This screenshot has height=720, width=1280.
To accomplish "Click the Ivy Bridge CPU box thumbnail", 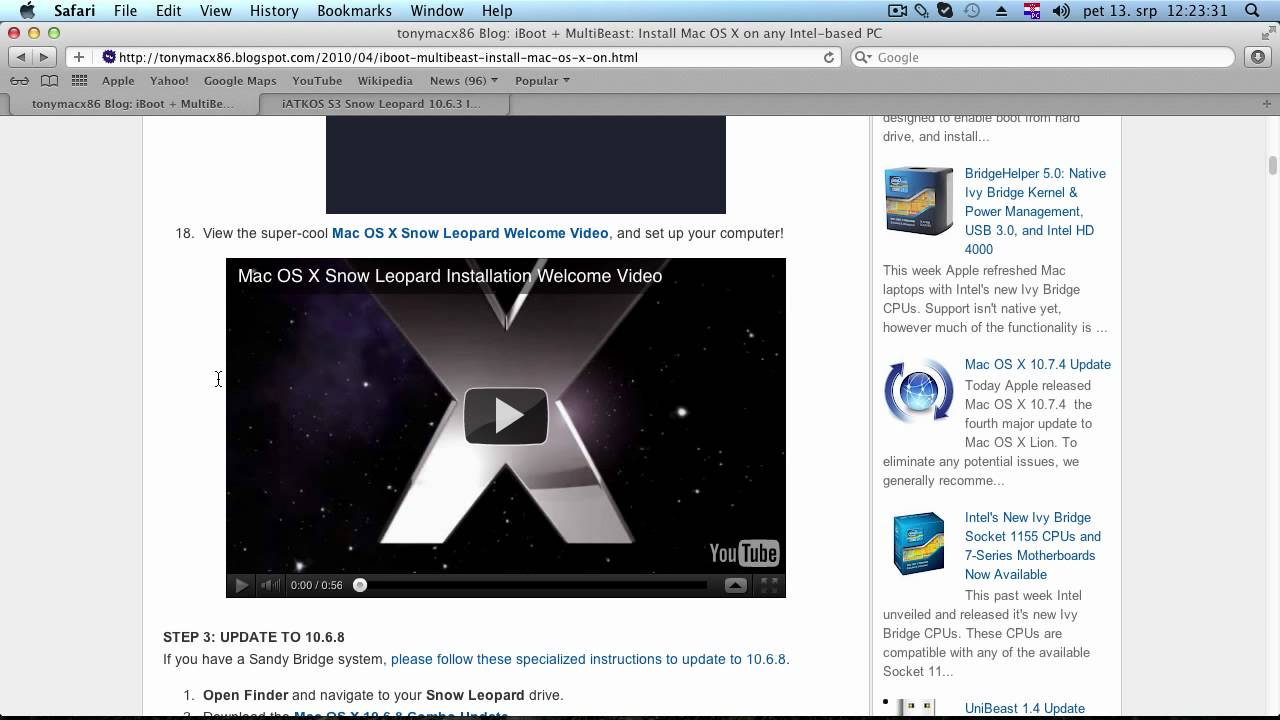I will pos(918,543).
